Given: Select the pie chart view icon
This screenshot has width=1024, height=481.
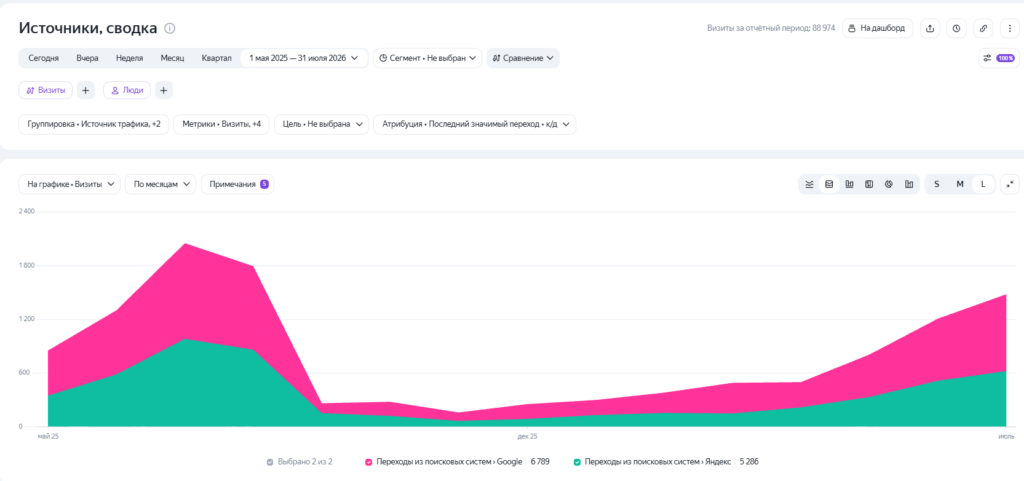Looking at the screenshot, I should [x=889, y=184].
